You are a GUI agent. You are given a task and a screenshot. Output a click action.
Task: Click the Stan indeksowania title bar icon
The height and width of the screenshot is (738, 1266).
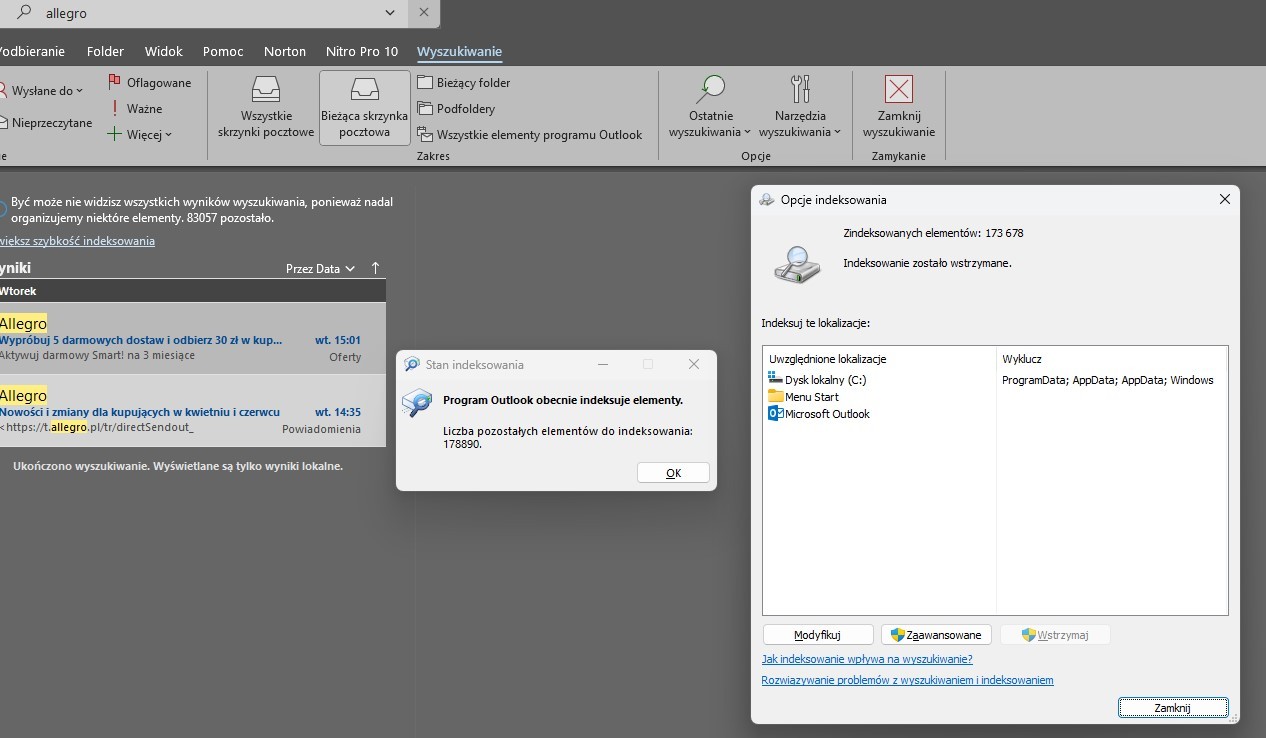412,364
